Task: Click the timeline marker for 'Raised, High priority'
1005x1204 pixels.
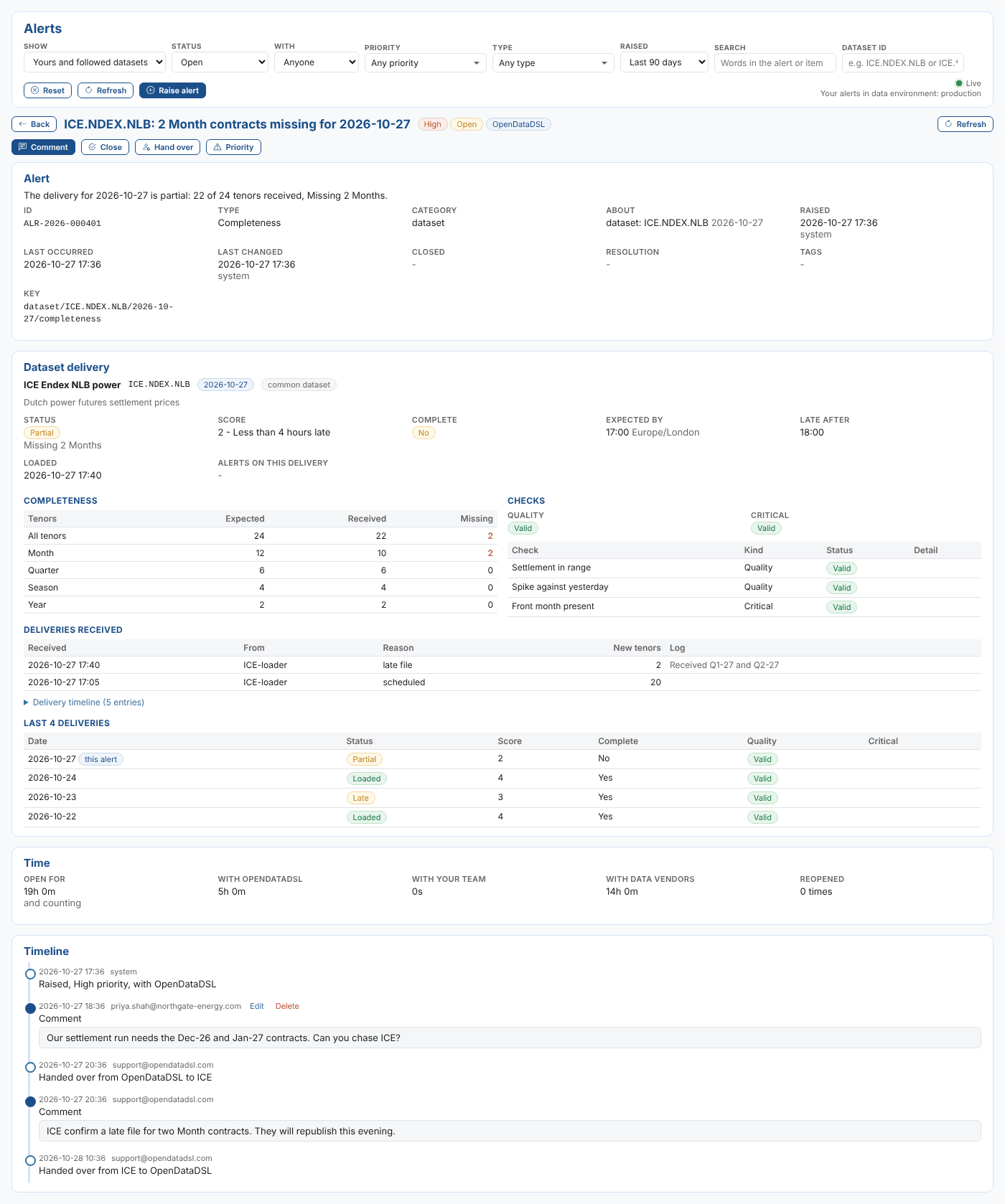Action: (x=30, y=974)
